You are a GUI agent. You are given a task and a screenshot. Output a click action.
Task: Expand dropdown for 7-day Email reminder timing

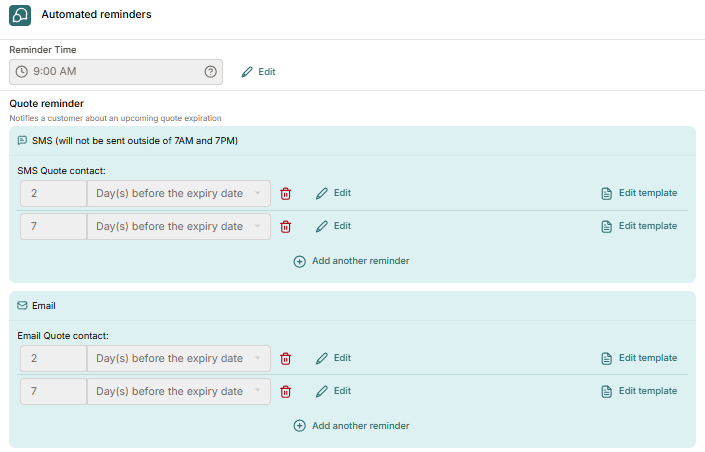point(179,391)
